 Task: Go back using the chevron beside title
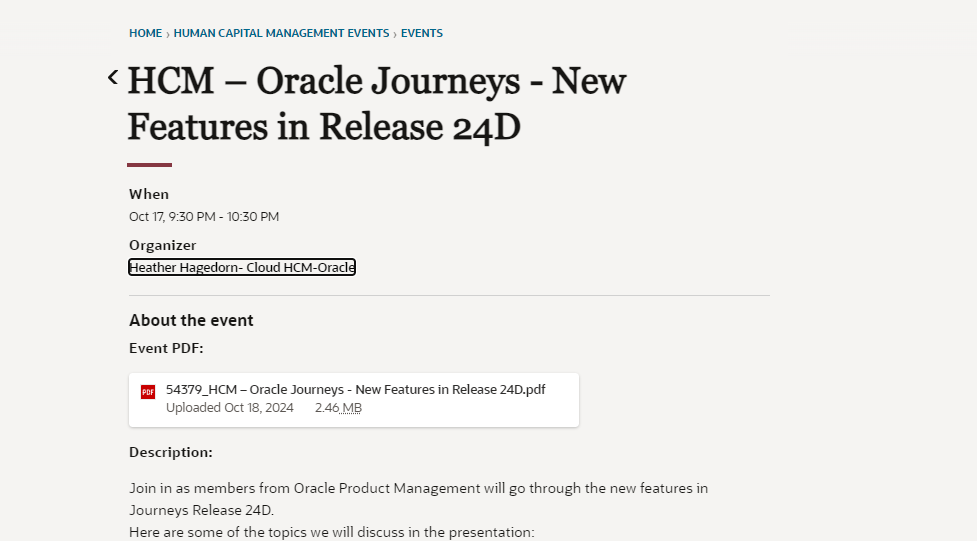(113, 77)
